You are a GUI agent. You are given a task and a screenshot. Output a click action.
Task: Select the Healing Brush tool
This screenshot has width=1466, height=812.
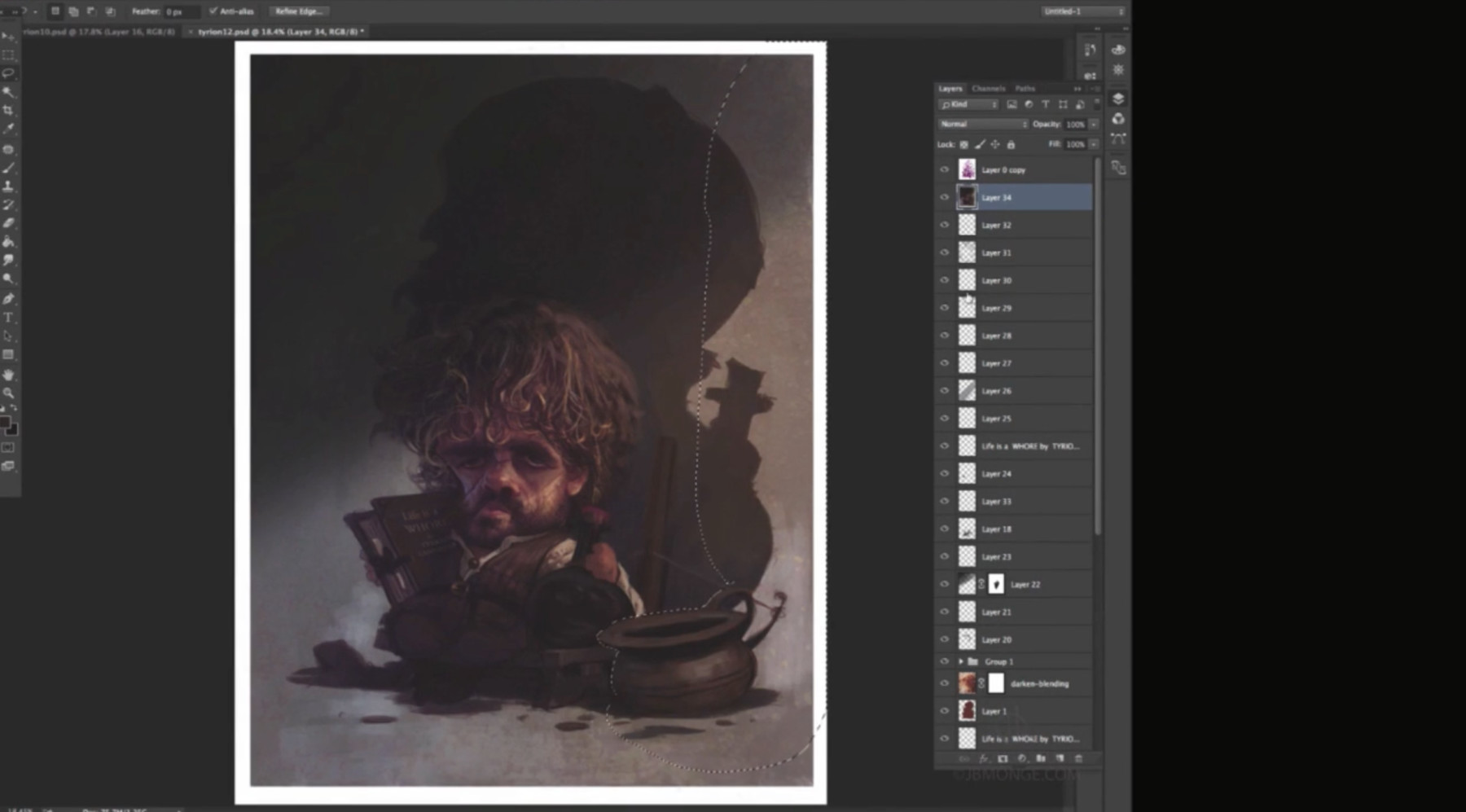click(8, 150)
